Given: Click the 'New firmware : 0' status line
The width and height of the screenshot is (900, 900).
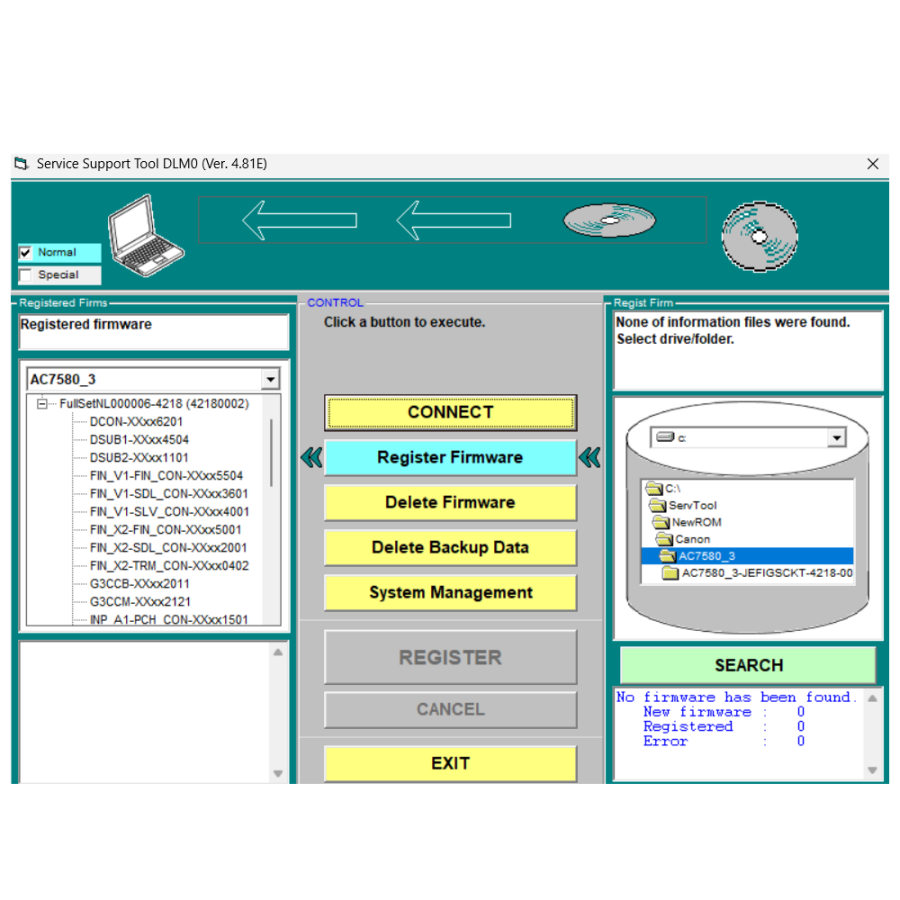Looking at the screenshot, I should [724, 712].
